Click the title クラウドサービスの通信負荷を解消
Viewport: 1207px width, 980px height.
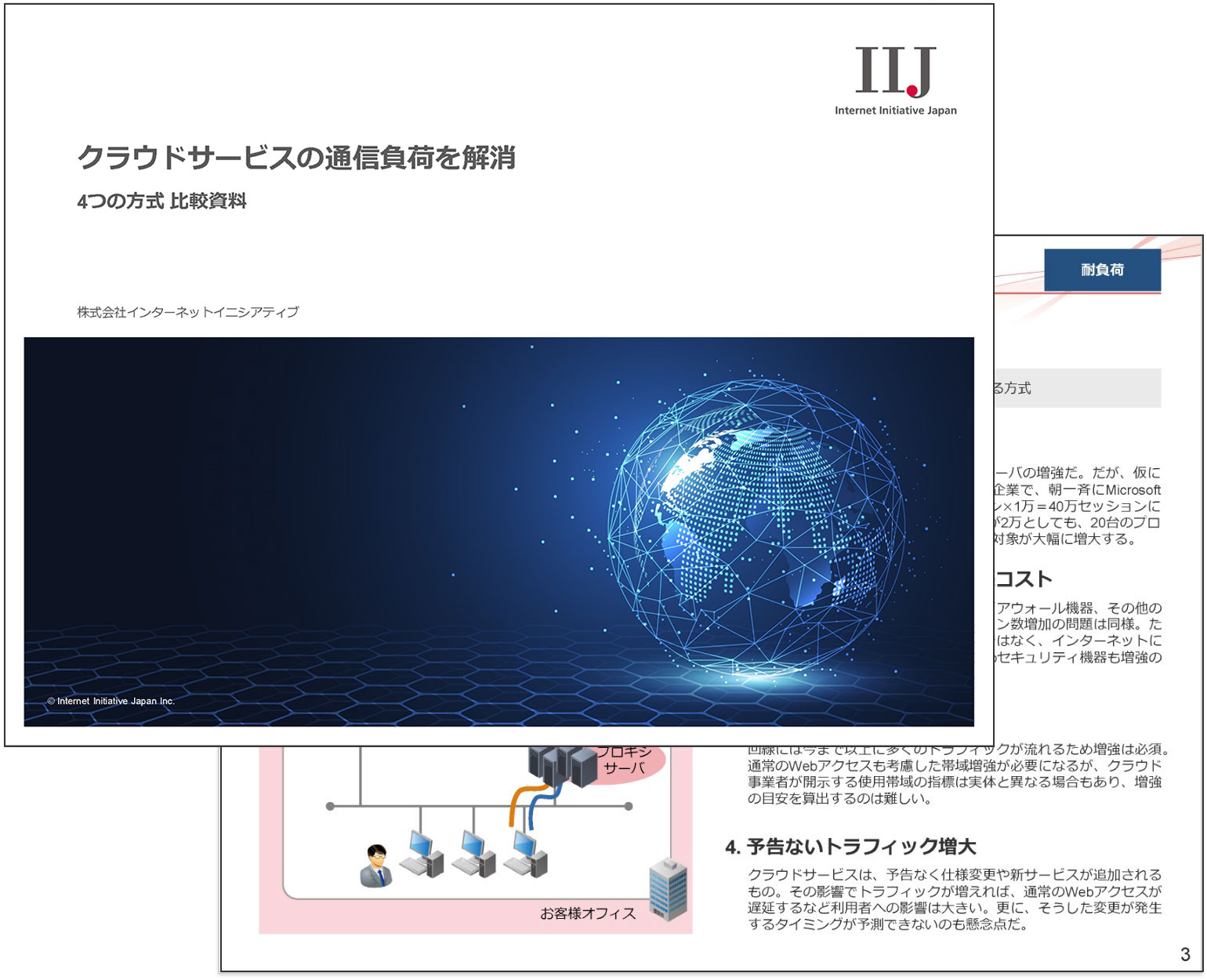click(296, 158)
